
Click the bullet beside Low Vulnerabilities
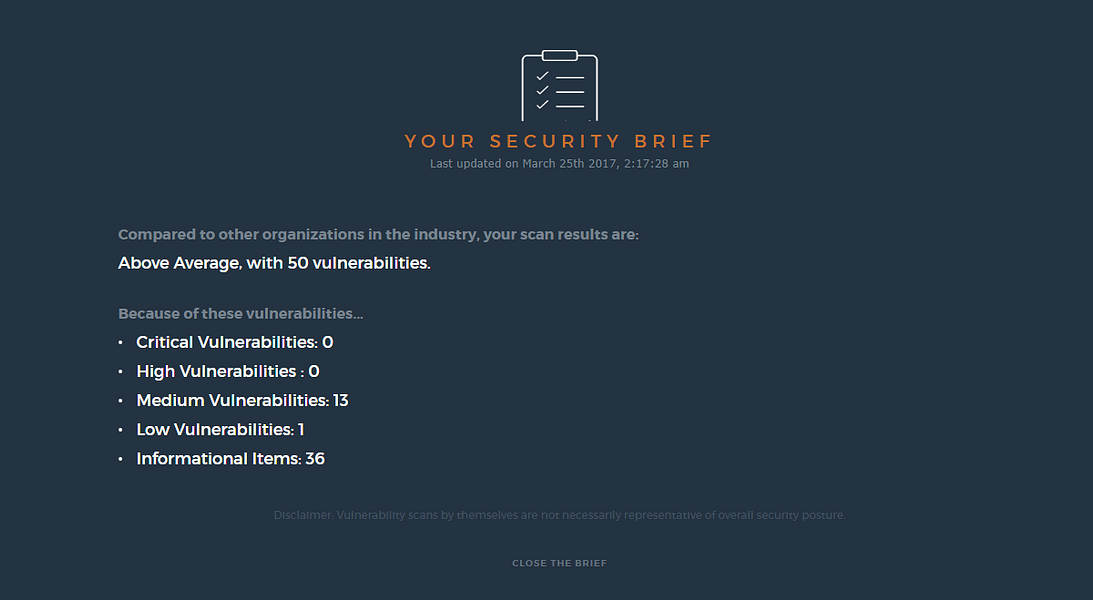click(x=121, y=430)
